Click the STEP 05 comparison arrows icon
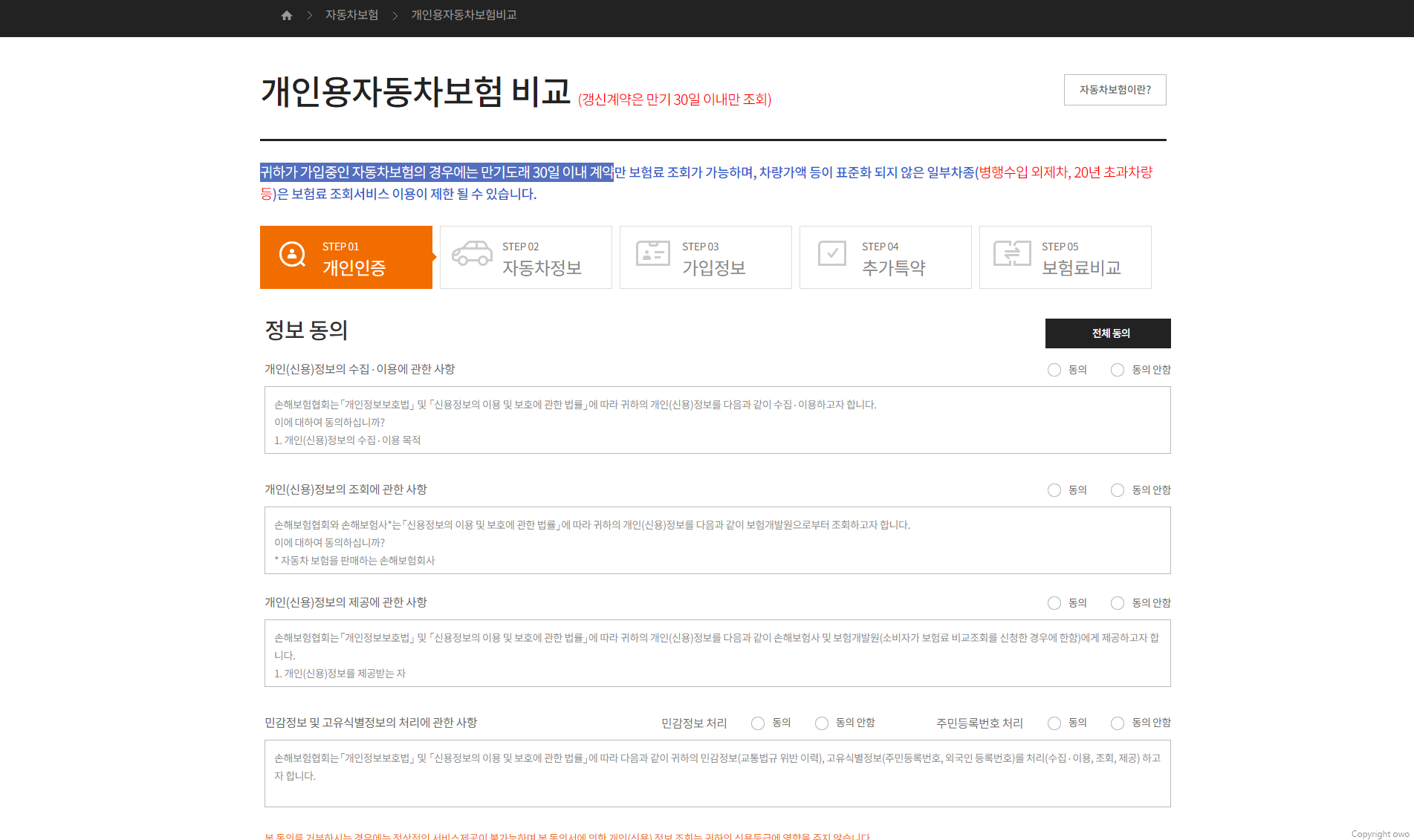 (1012, 253)
